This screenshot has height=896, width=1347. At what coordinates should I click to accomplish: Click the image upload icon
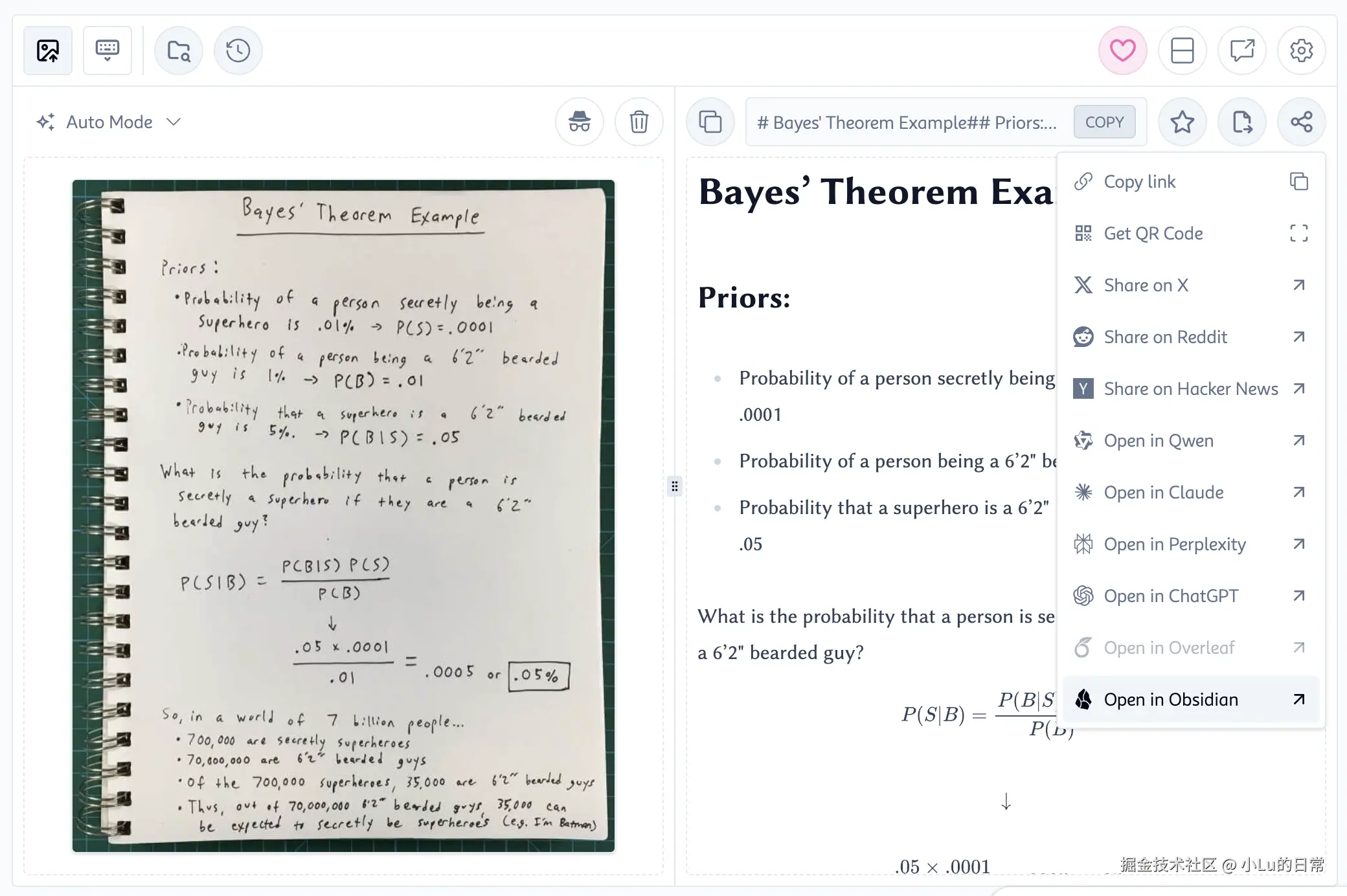48,50
